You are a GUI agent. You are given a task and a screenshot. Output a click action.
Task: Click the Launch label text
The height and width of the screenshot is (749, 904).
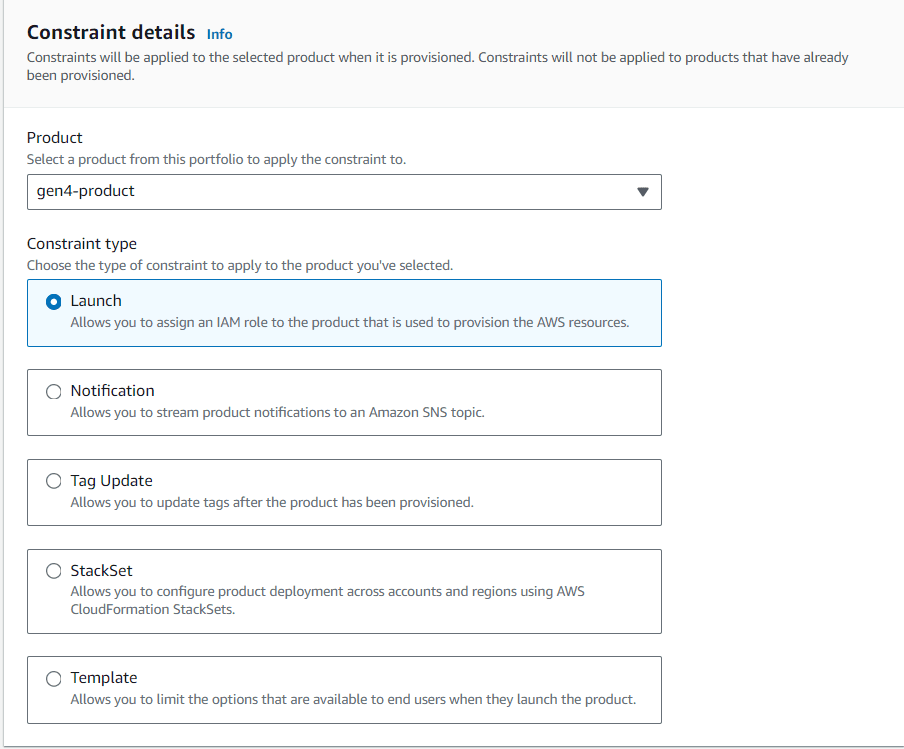click(x=96, y=301)
